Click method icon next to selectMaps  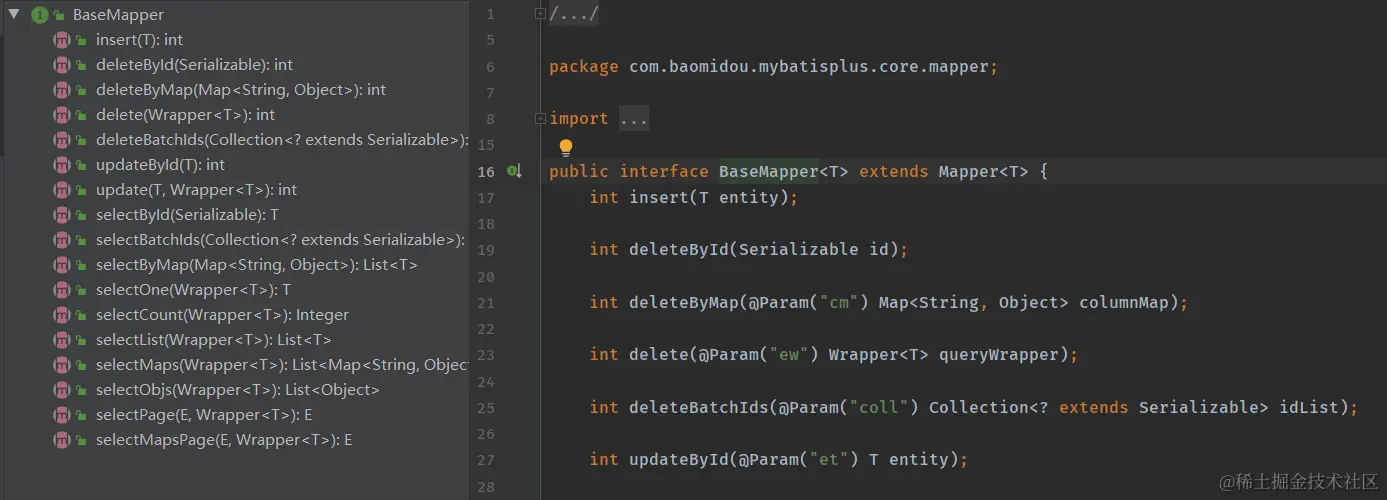62,365
